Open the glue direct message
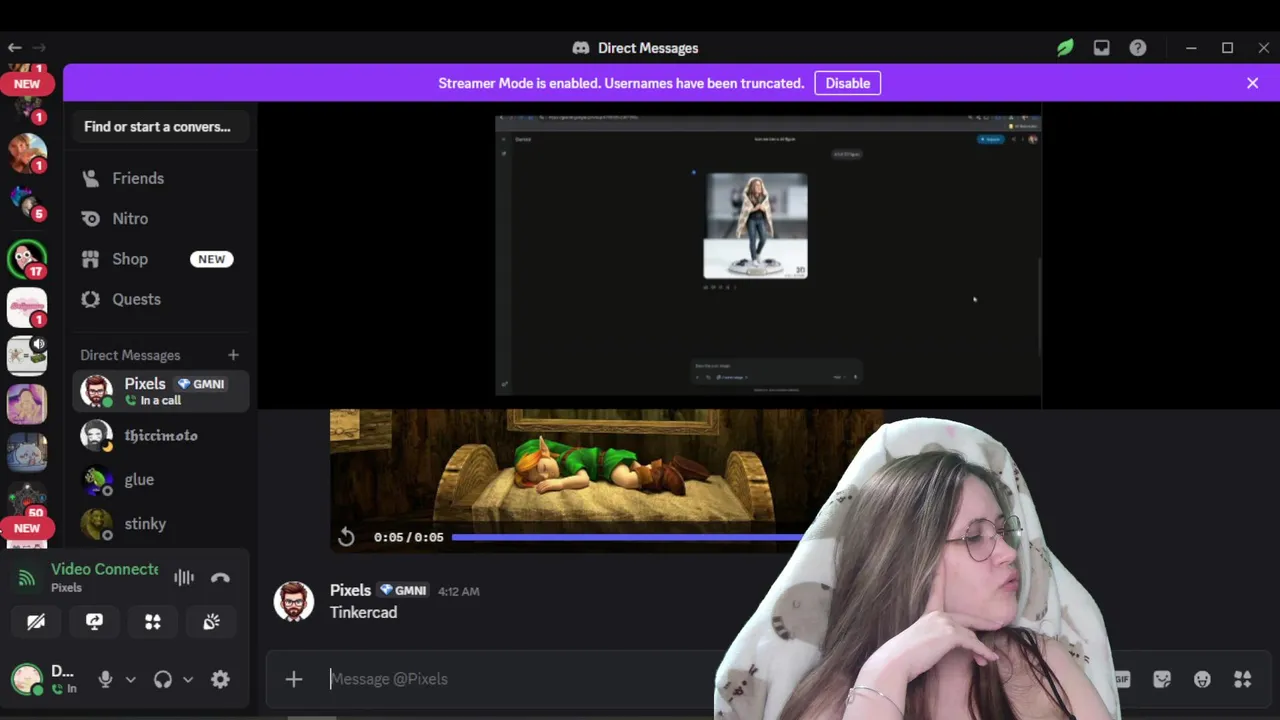Image resolution: width=1280 pixels, height=720 pixels. [x=160, y=480]
